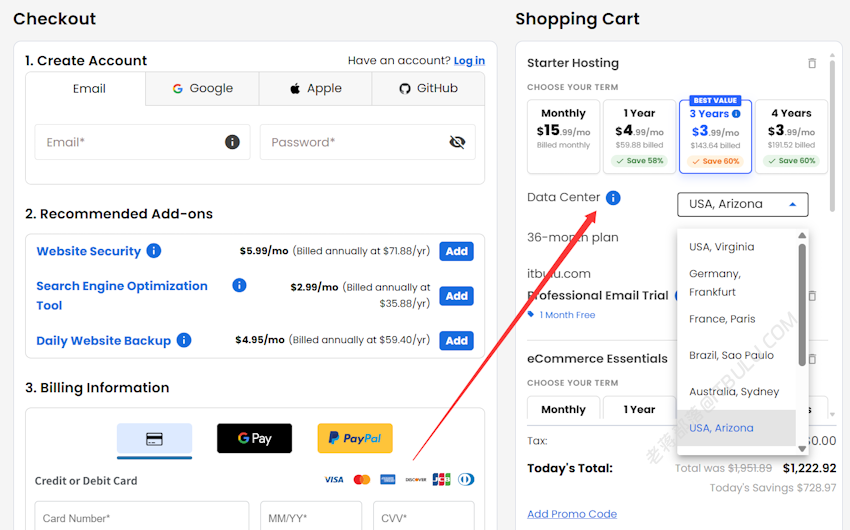The image size is (850, 530).
Task: Click Today's Total amount $1,222.92
Action: 809,468
